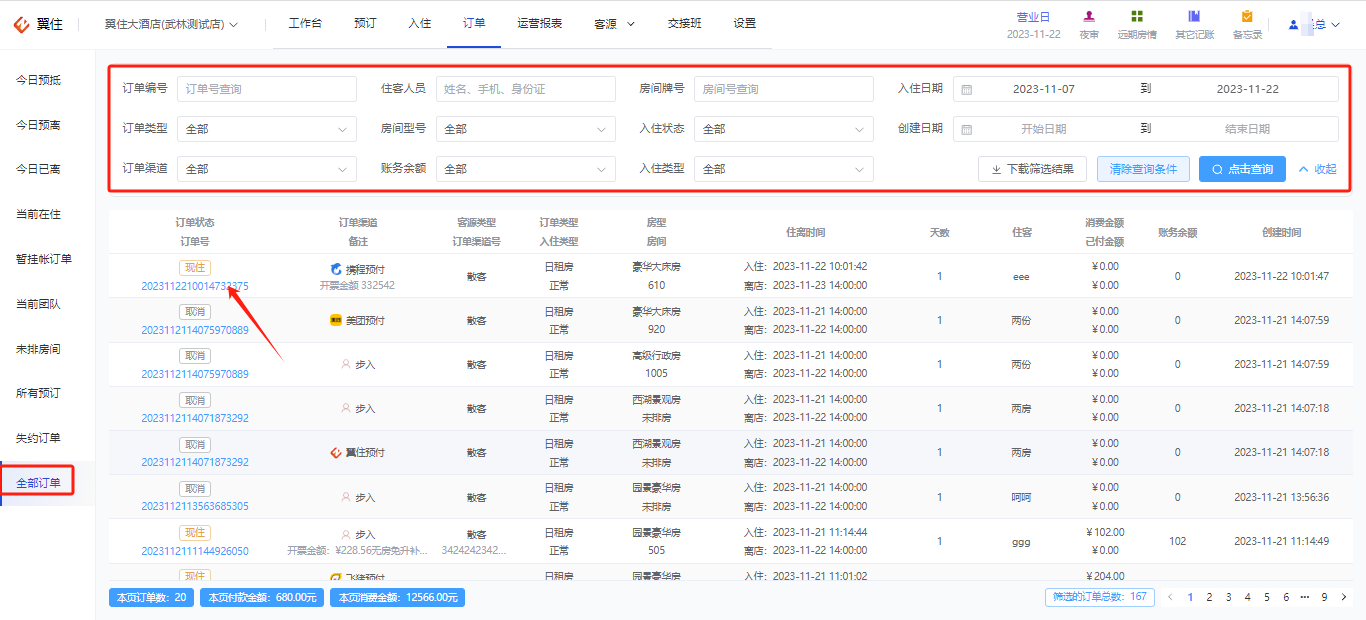Click the 翼住 logo icon

pyautogui.click(x=23, y=24)
